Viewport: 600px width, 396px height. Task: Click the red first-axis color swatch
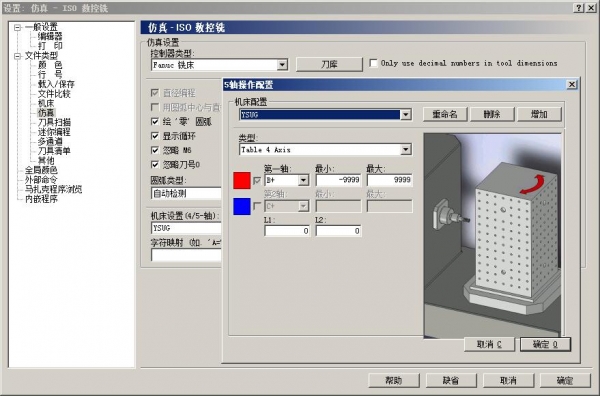click(242, 180)
